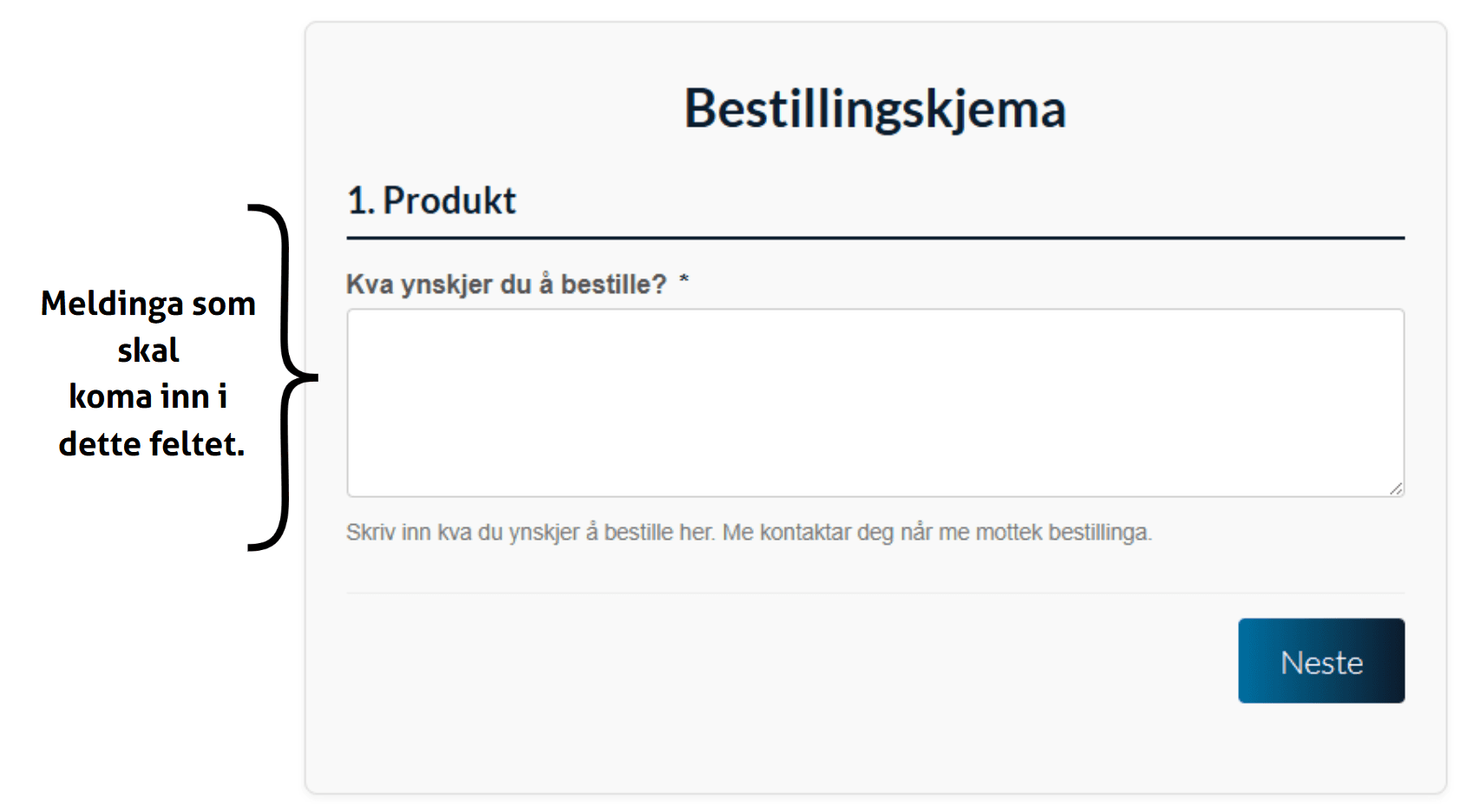The height and width of the screenshot is (812, 1461).
Task: Click the Neste button
Action: coord(1320,661)
